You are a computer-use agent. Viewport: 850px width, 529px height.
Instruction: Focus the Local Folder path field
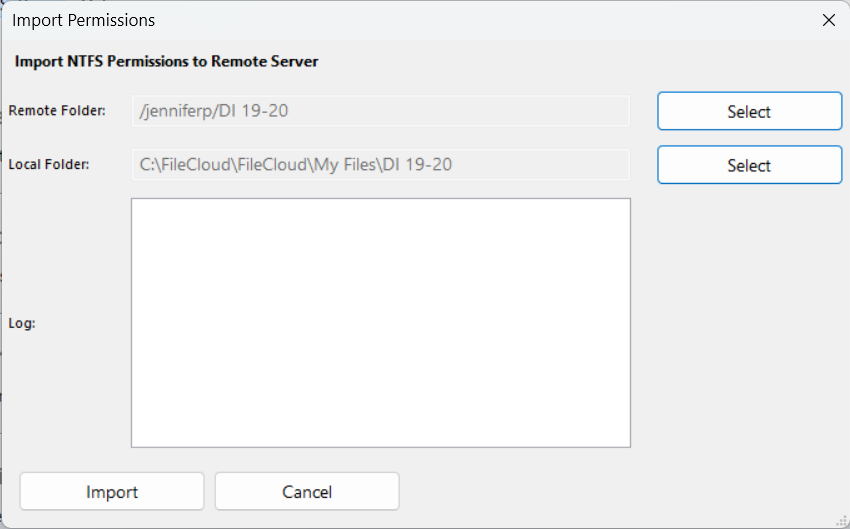pos(380,165)
